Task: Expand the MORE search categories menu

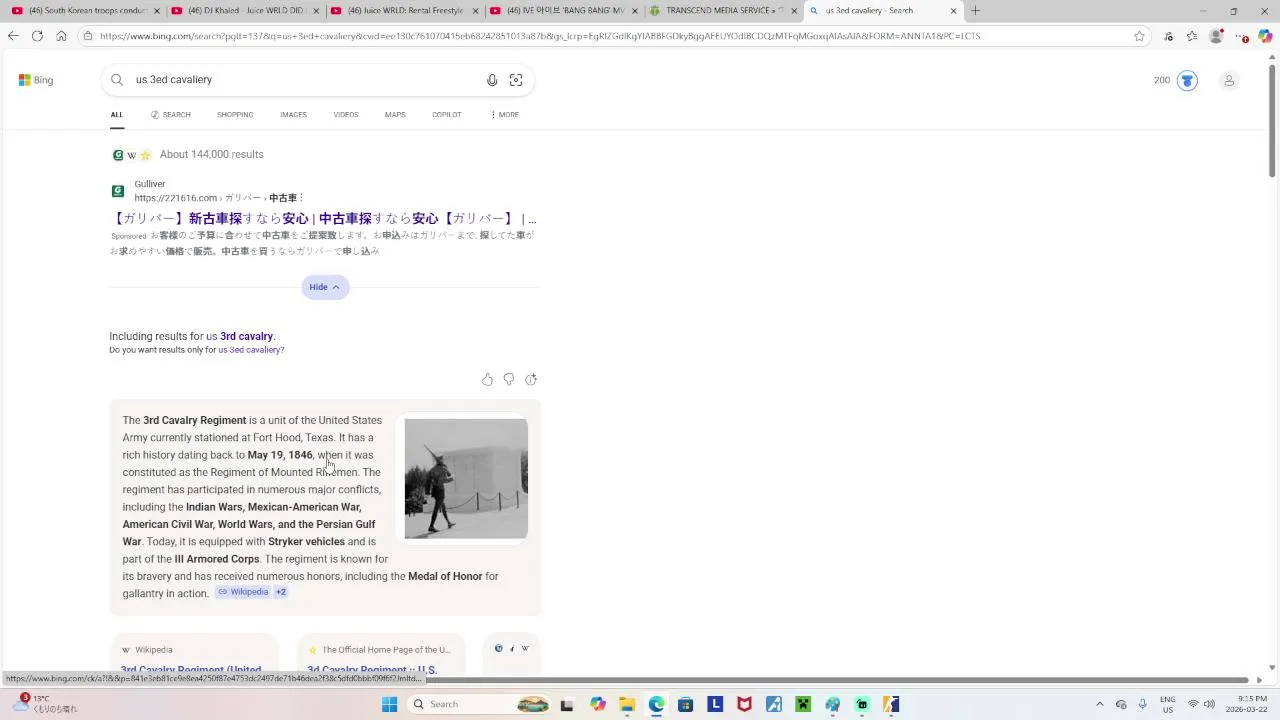Action: pyautogui.click(x=505, y=115)
